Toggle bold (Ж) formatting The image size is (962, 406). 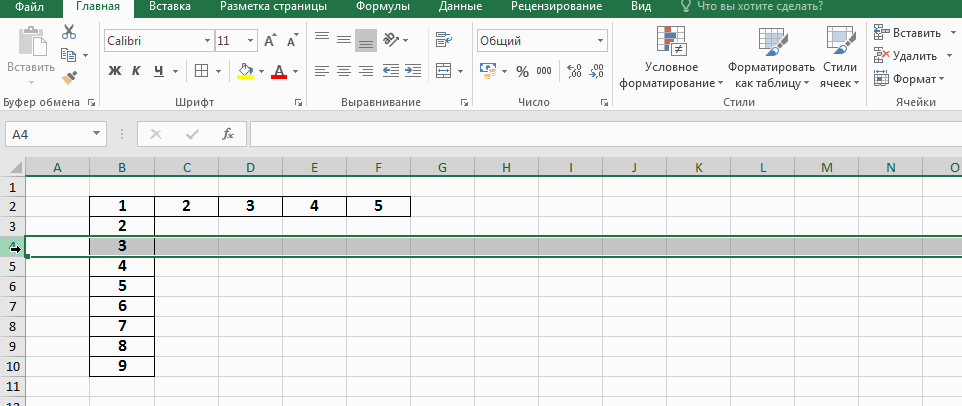[115, 71]
